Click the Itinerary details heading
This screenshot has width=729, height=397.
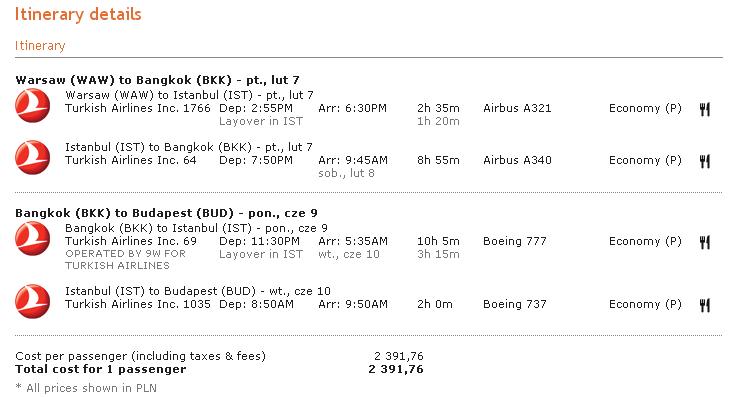coord(78,14)
